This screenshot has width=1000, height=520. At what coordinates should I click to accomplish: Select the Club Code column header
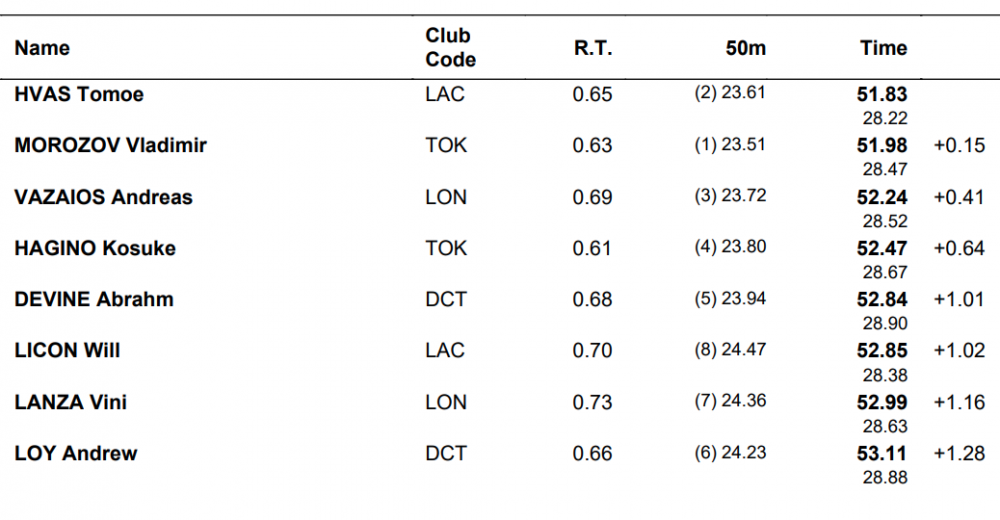450,47
